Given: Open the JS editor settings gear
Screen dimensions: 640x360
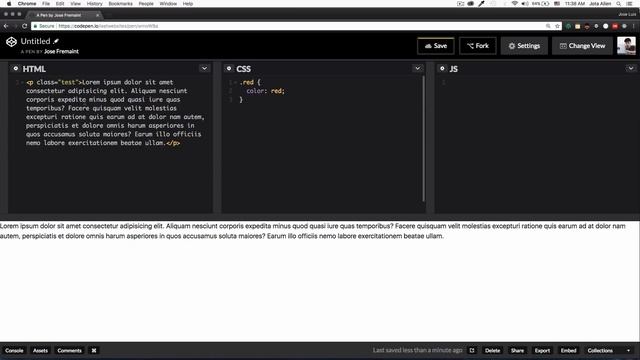Looking at the screenshot, I should (x=442, y=69).
